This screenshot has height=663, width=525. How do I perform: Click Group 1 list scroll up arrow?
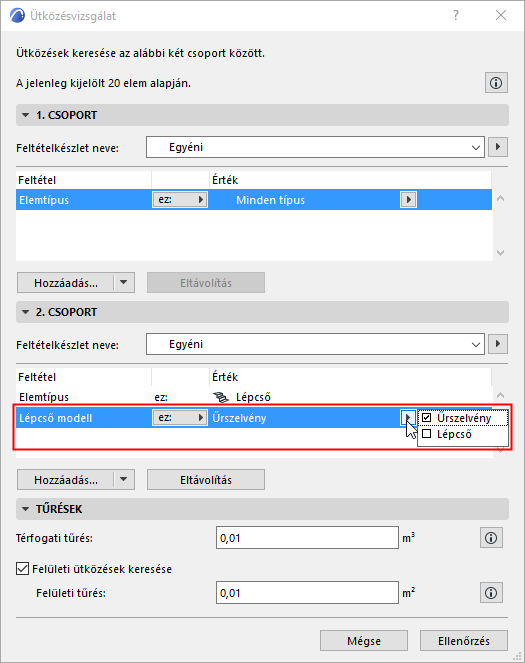pos(500,198)
